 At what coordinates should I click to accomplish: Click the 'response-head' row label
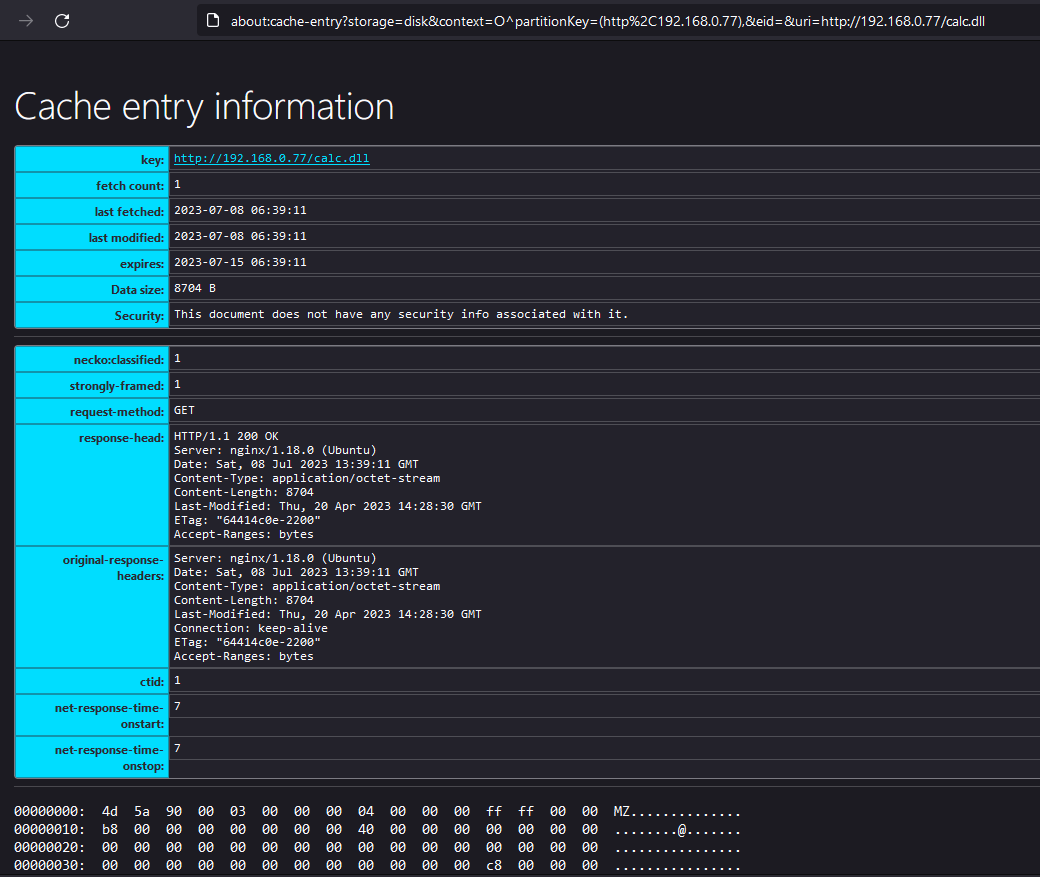tap(121, 438)
